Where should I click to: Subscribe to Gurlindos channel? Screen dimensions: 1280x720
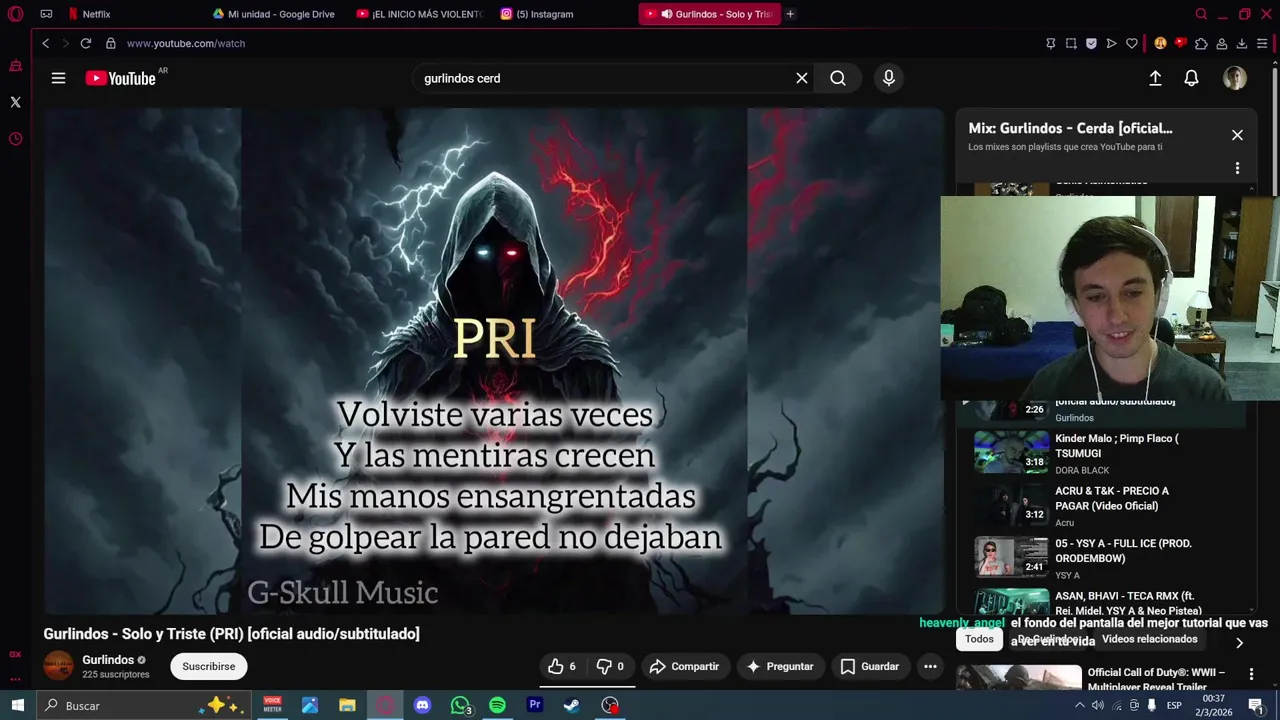click(x=209, y=666)
